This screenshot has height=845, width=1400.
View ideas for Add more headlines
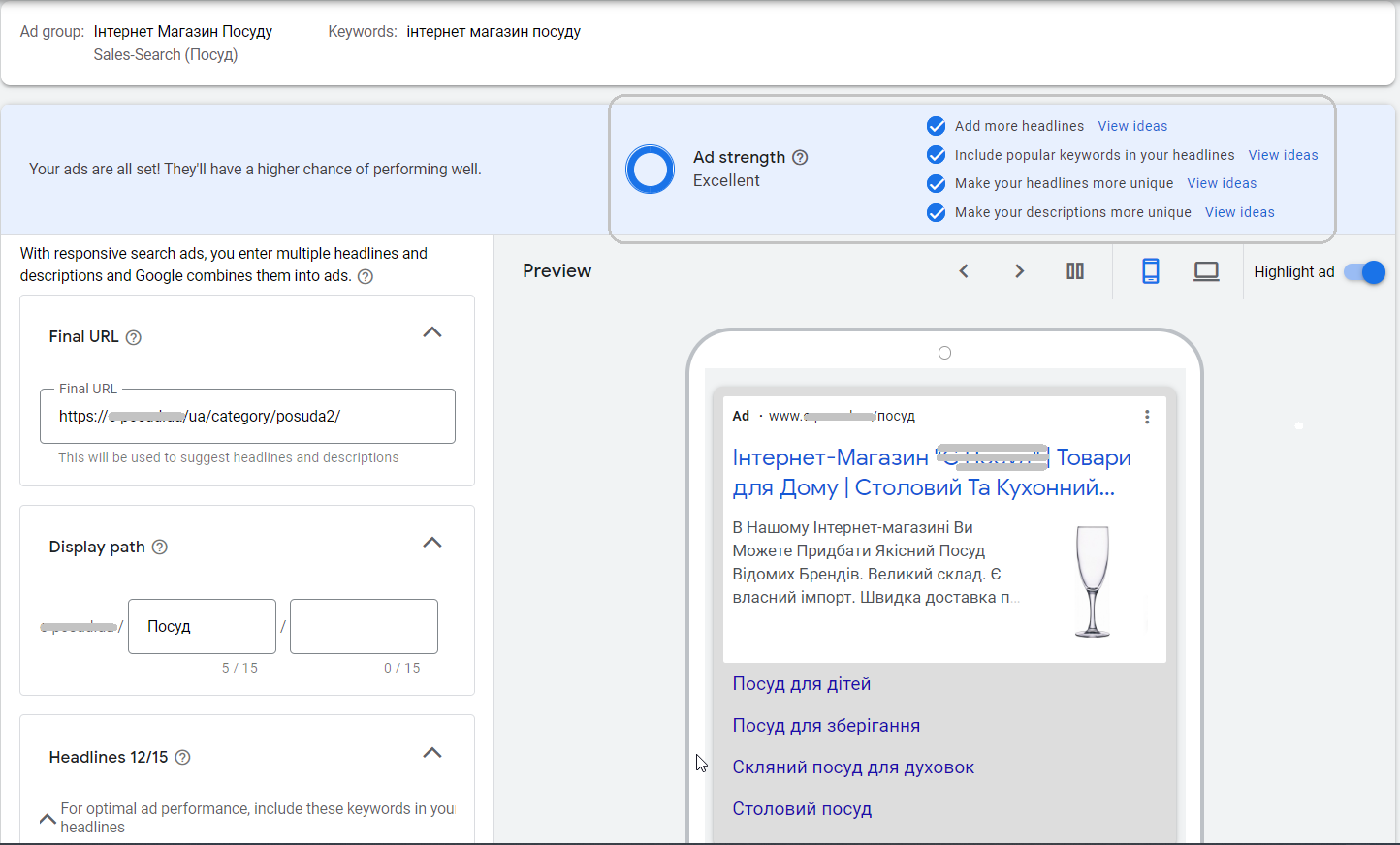click(x=1132, y=126)
